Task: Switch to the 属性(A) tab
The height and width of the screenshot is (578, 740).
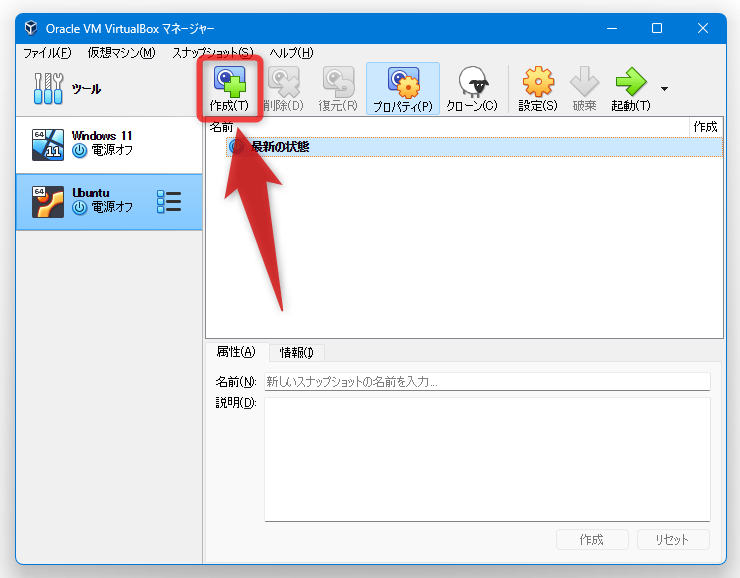Action: pyautogui.click(x=236, y=352)
